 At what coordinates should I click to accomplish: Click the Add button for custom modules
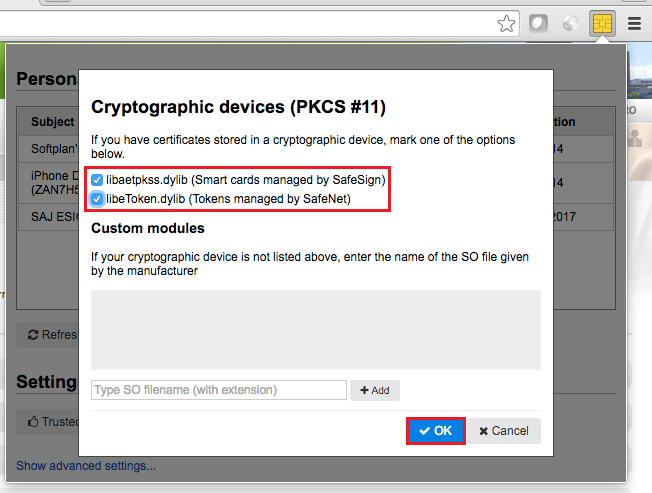tap(374, 390)
